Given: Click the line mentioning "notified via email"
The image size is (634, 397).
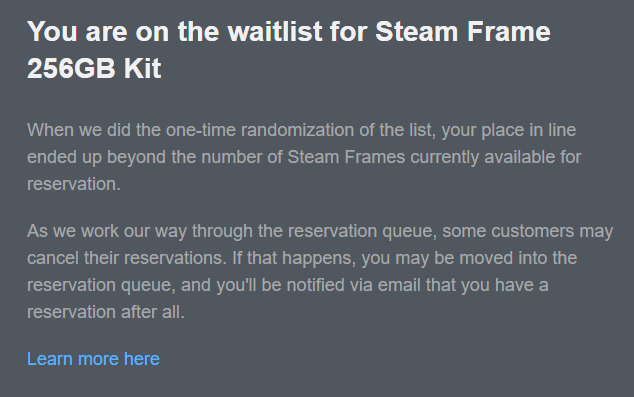Looking at the screenshot, I should (288, 285).
